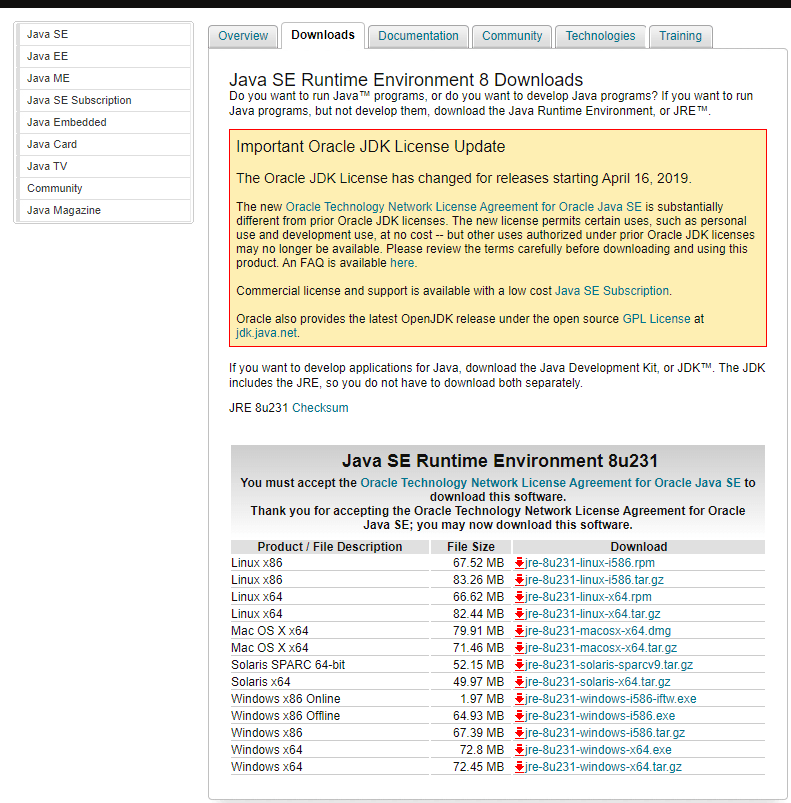Open Java TV sidebar item
The width and height of the screenshot is (791, 803).
tap(104, 166)
